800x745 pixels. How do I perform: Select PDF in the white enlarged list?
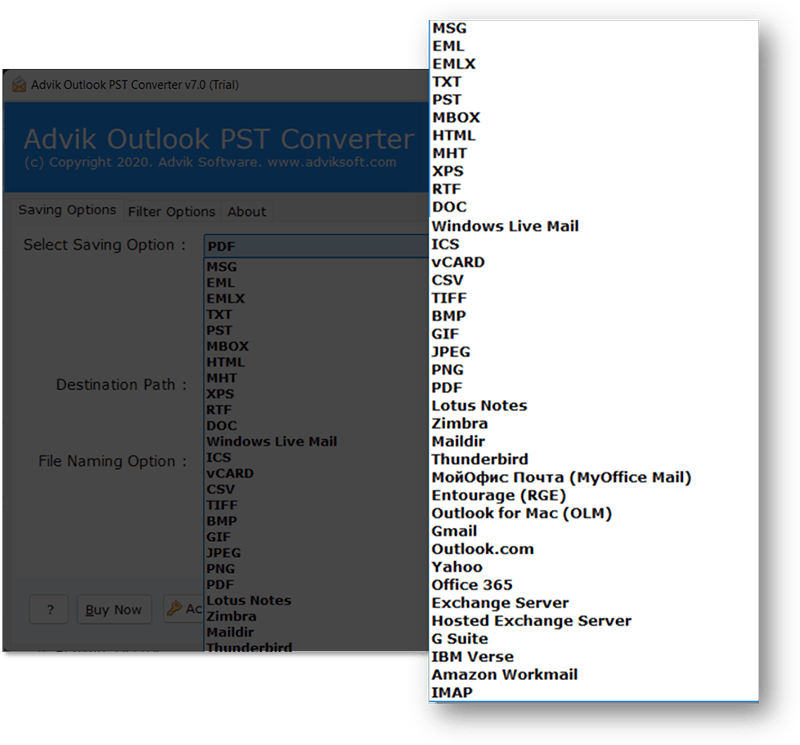coord(447,388)
